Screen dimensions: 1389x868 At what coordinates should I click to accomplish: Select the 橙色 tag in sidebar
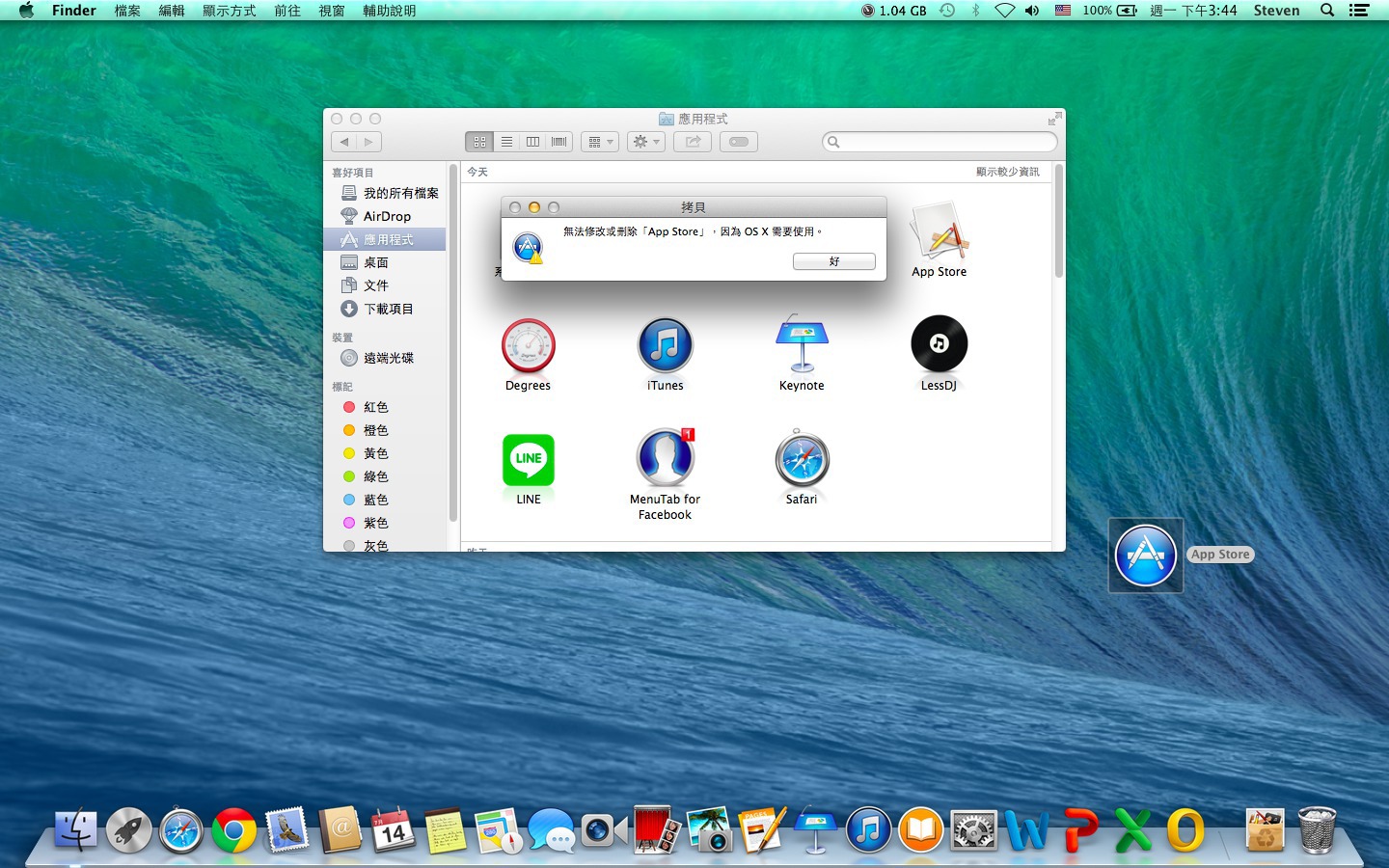(x=385, y=430)
